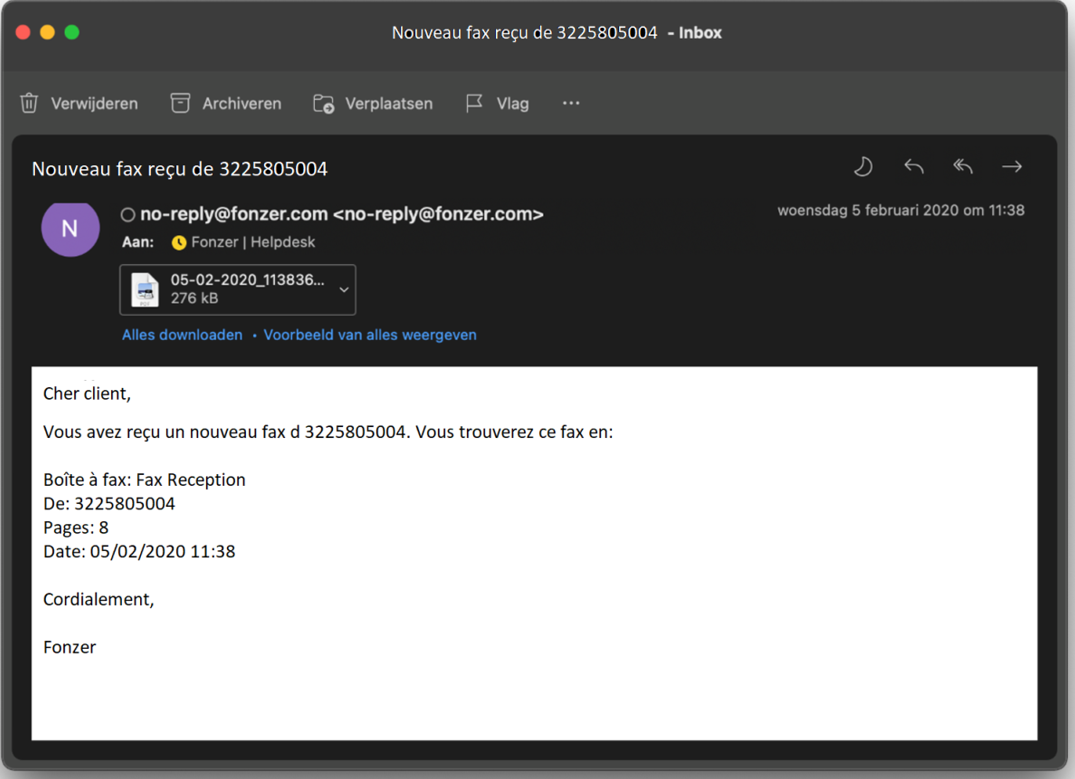Click the subject line Nouveau fax reçu de 3225805004
Screen dimensions: 1075x779
(x=180, y=169)
